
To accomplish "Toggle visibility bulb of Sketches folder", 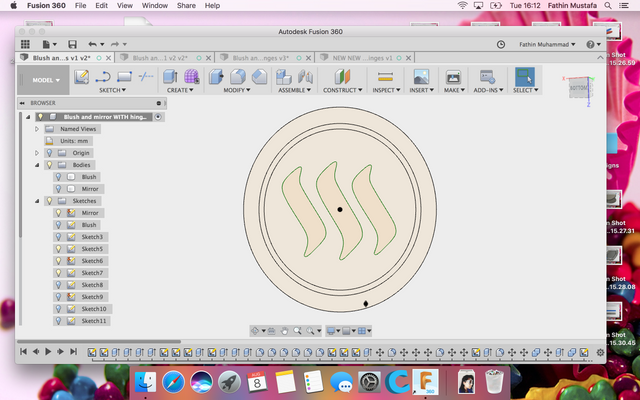I will point(49,201).
